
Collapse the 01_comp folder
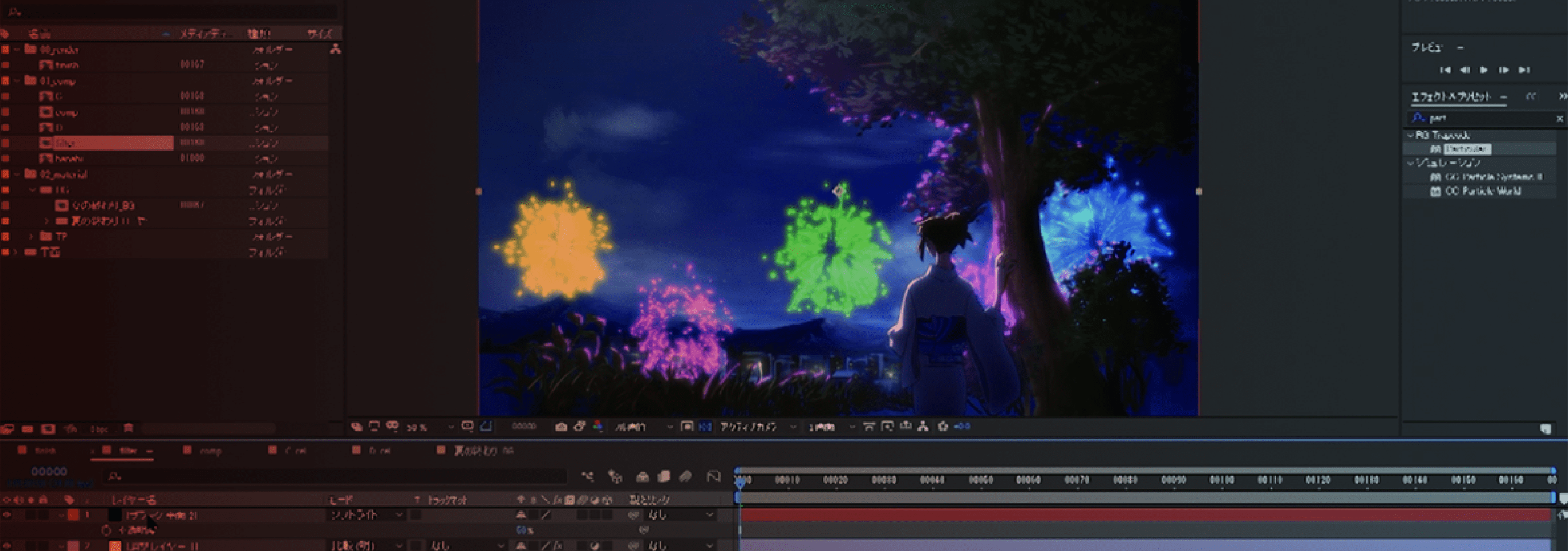pos(17,80)
